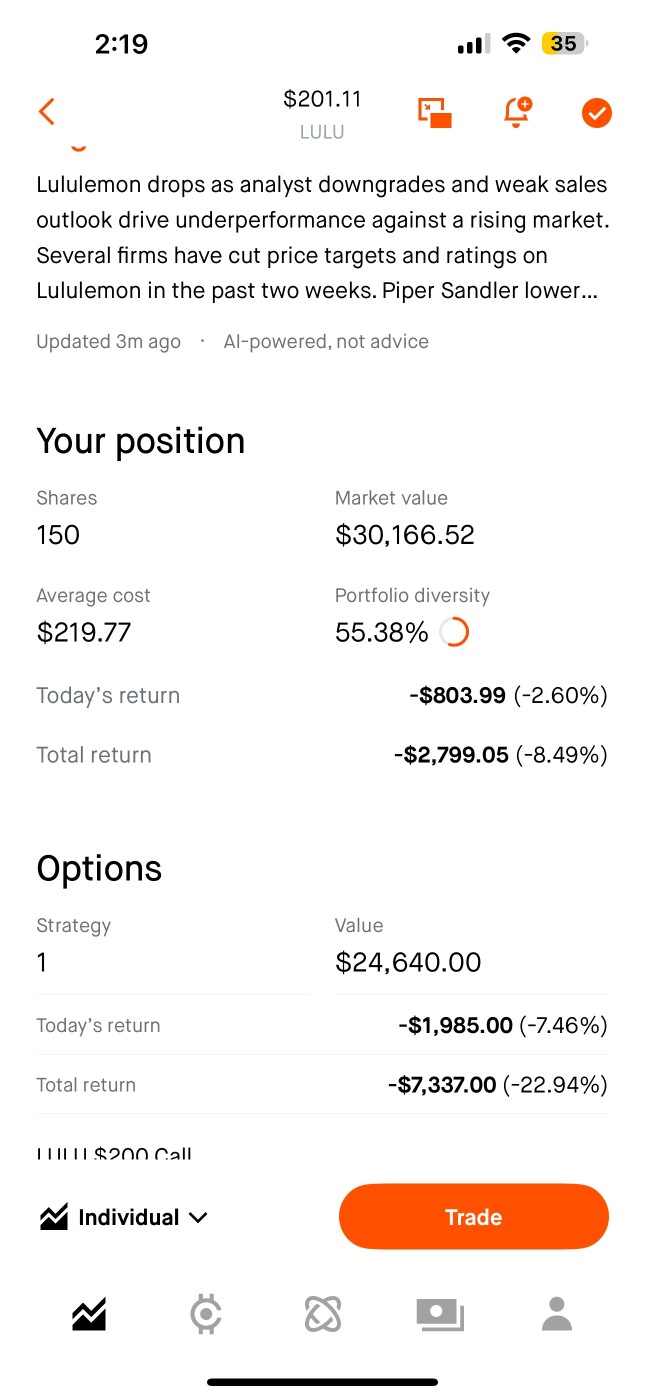Expand the Individual account dropdown
This screenshot has height=1398, width=645.
[x=124, y=1217]
